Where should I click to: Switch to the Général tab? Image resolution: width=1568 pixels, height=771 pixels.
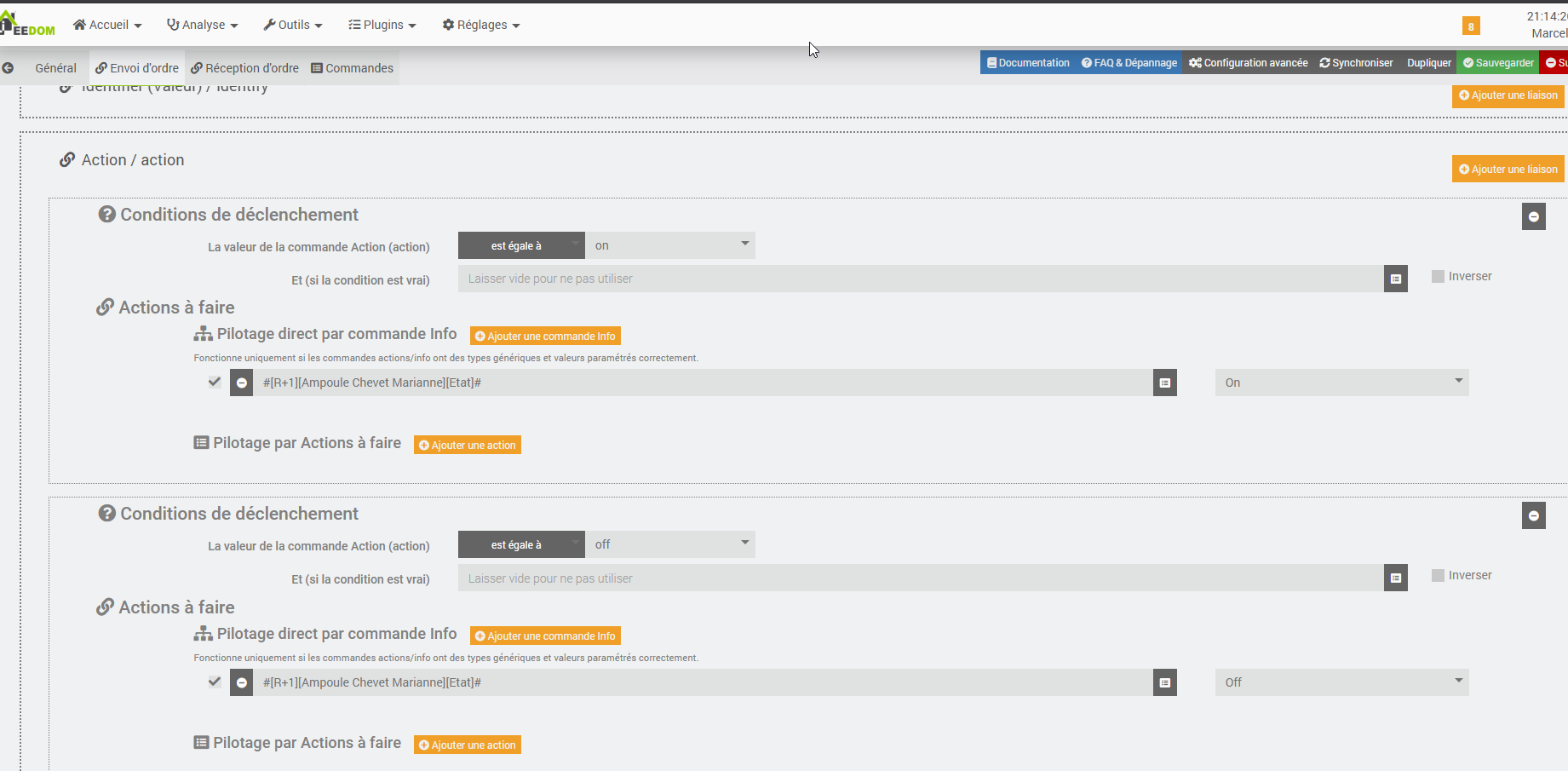56,68
